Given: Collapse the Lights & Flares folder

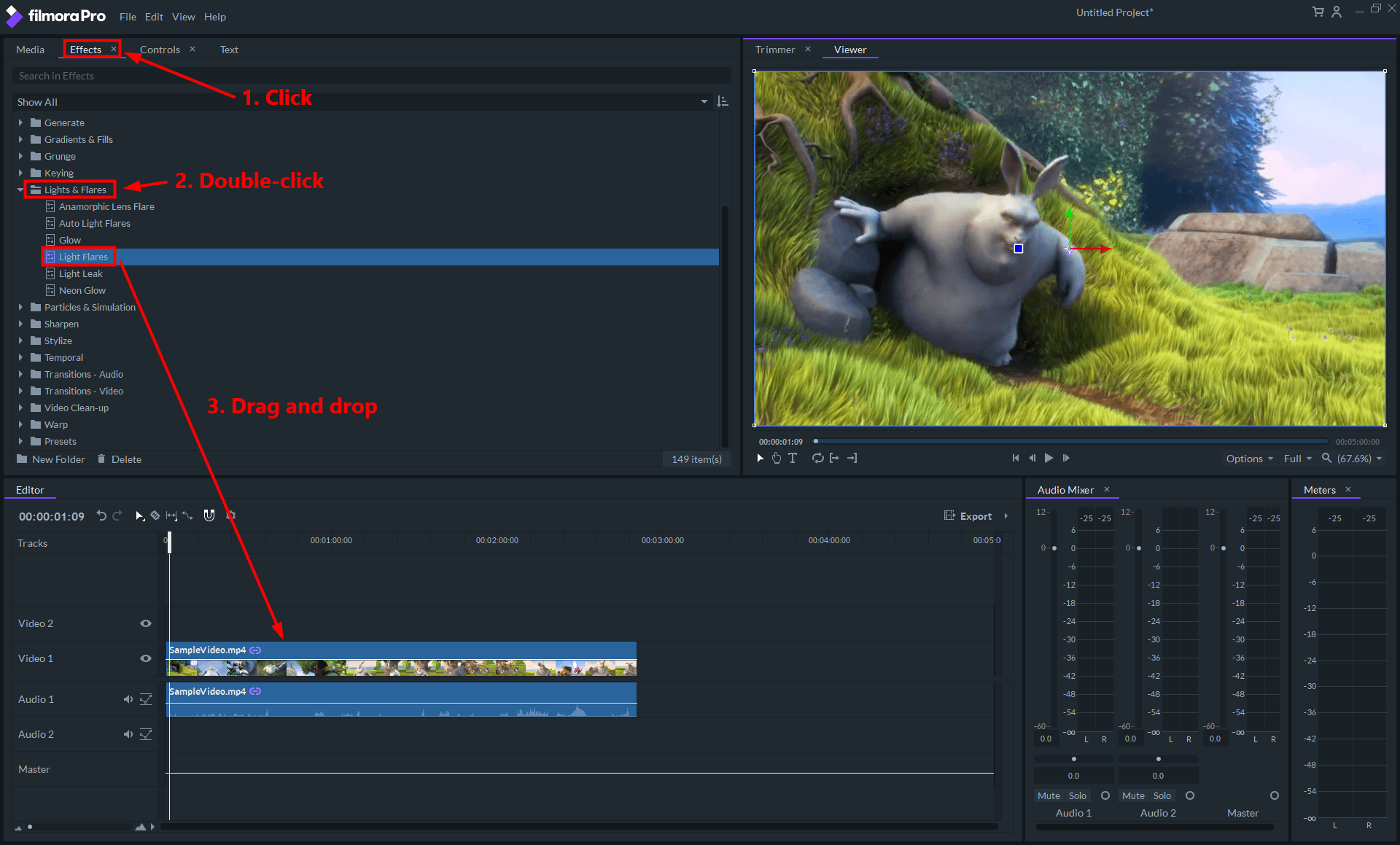Looking at the screenshot, I should pos(20,190).
